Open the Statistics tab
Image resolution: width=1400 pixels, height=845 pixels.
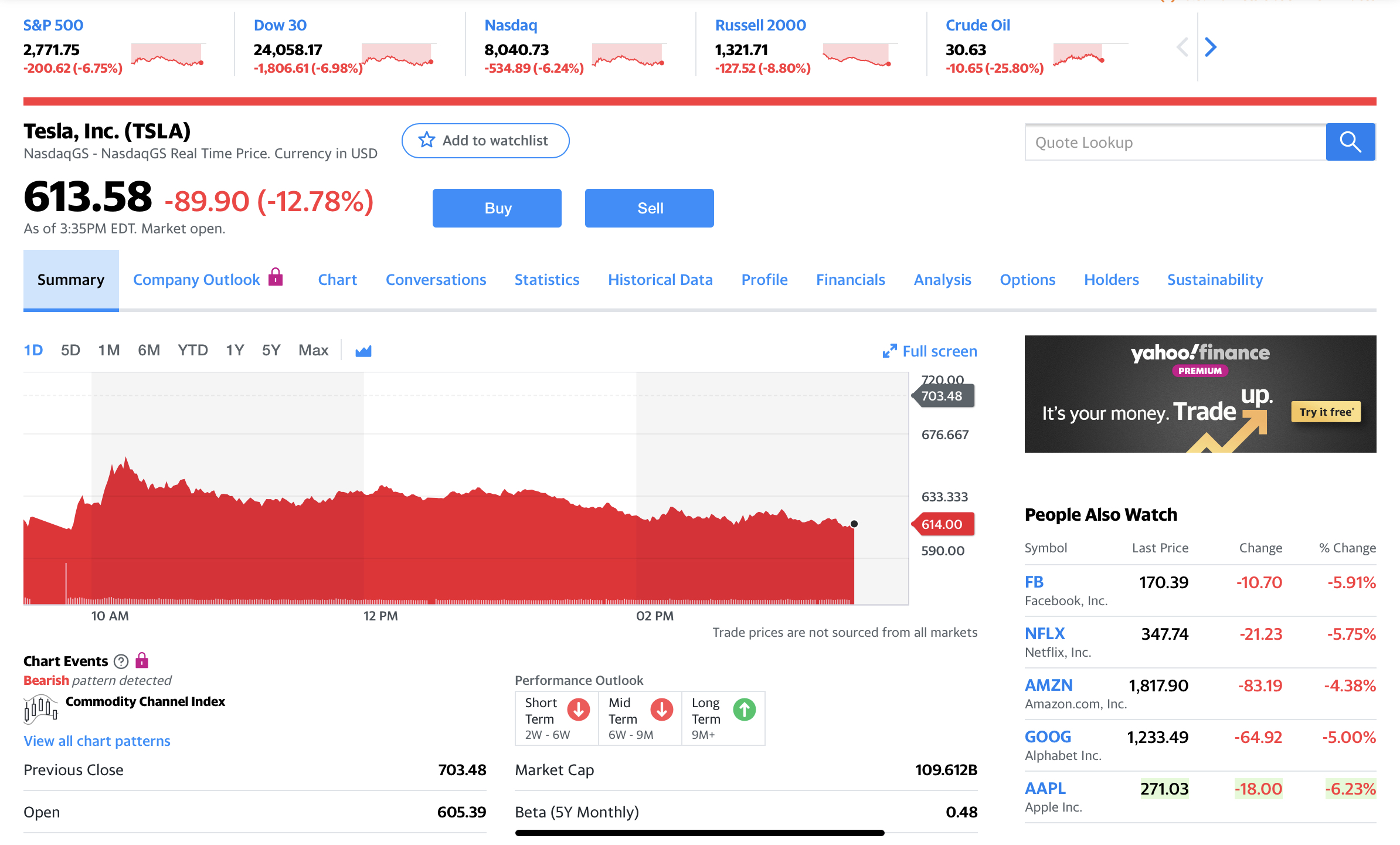(x=546, y=280)
